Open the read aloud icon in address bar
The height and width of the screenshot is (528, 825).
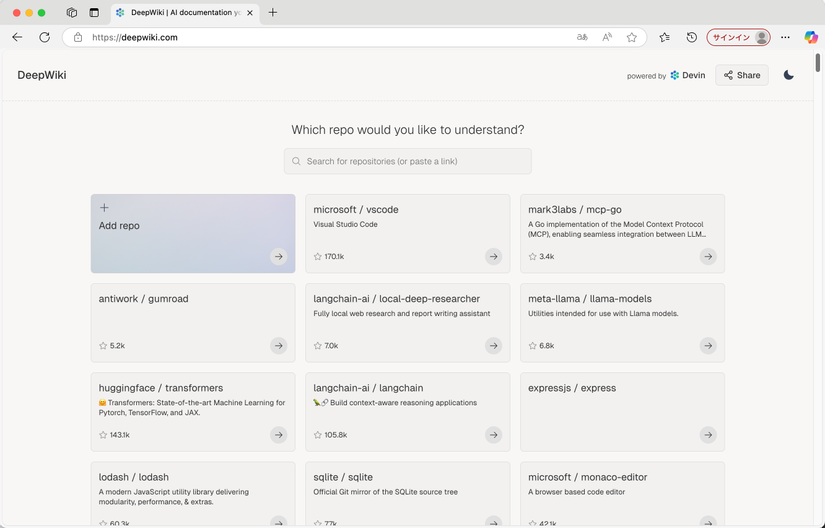pos(607,37)
